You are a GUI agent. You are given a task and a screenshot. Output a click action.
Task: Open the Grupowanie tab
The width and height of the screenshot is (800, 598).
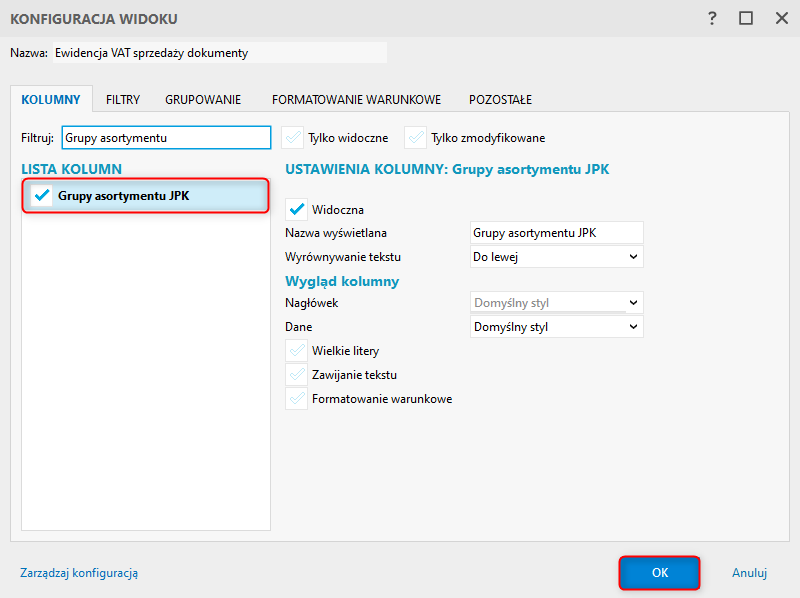(203, 100)
